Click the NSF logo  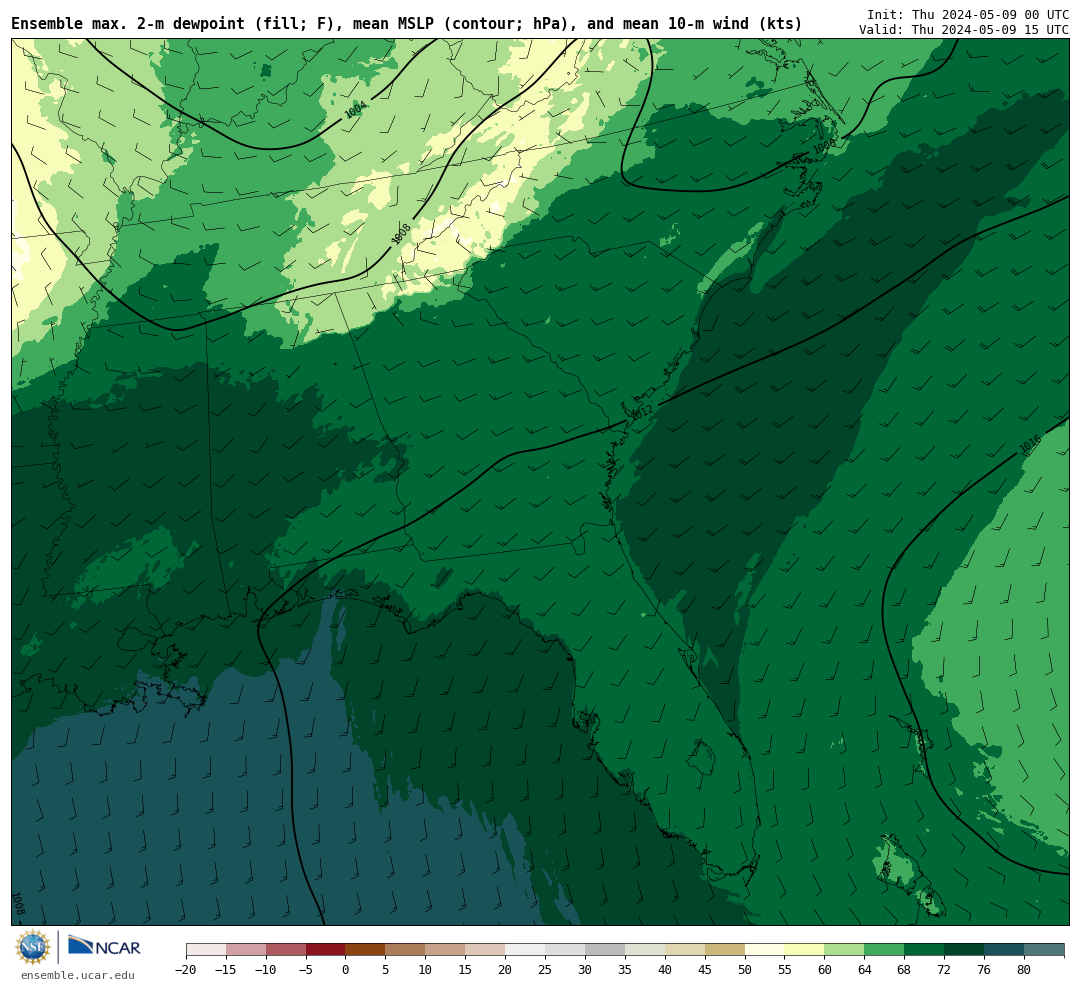click(x=33, y=947)
